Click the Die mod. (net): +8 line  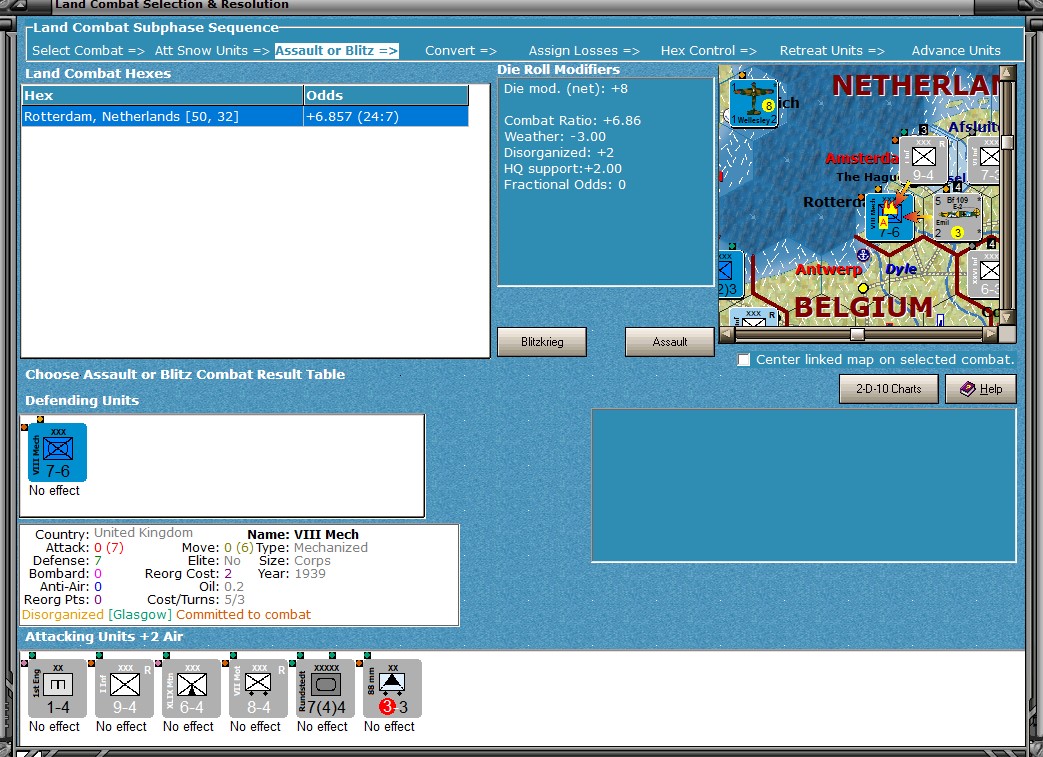click(565, 88)
